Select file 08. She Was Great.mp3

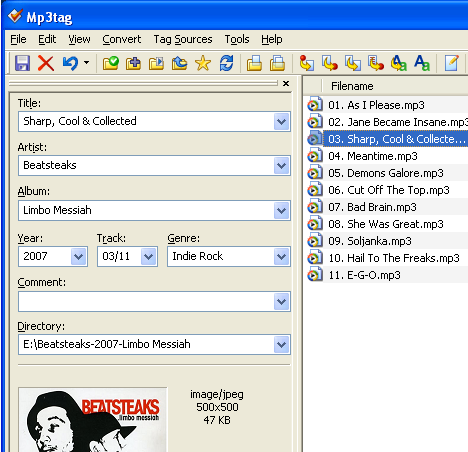coord(386,224)
